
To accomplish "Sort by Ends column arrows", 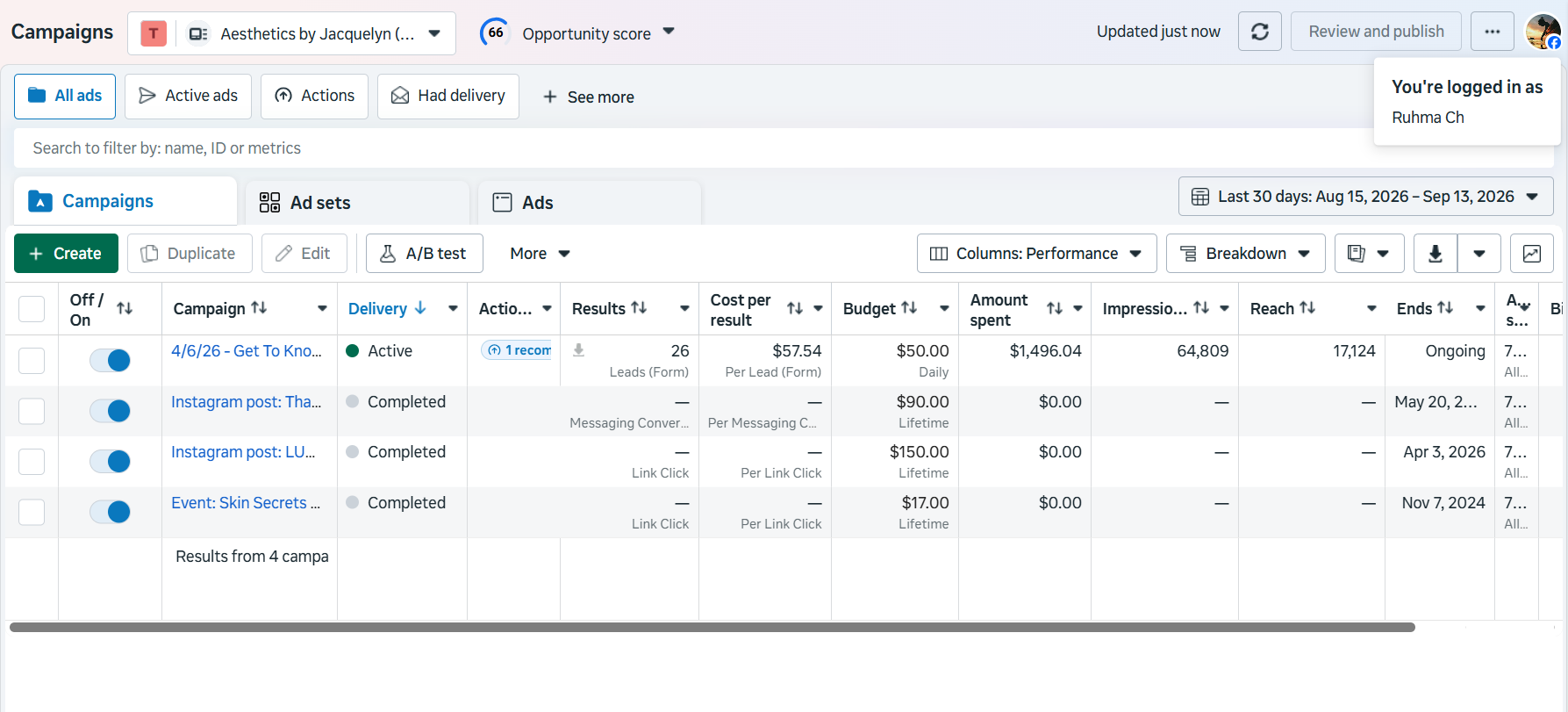I will click(1445, 308).
